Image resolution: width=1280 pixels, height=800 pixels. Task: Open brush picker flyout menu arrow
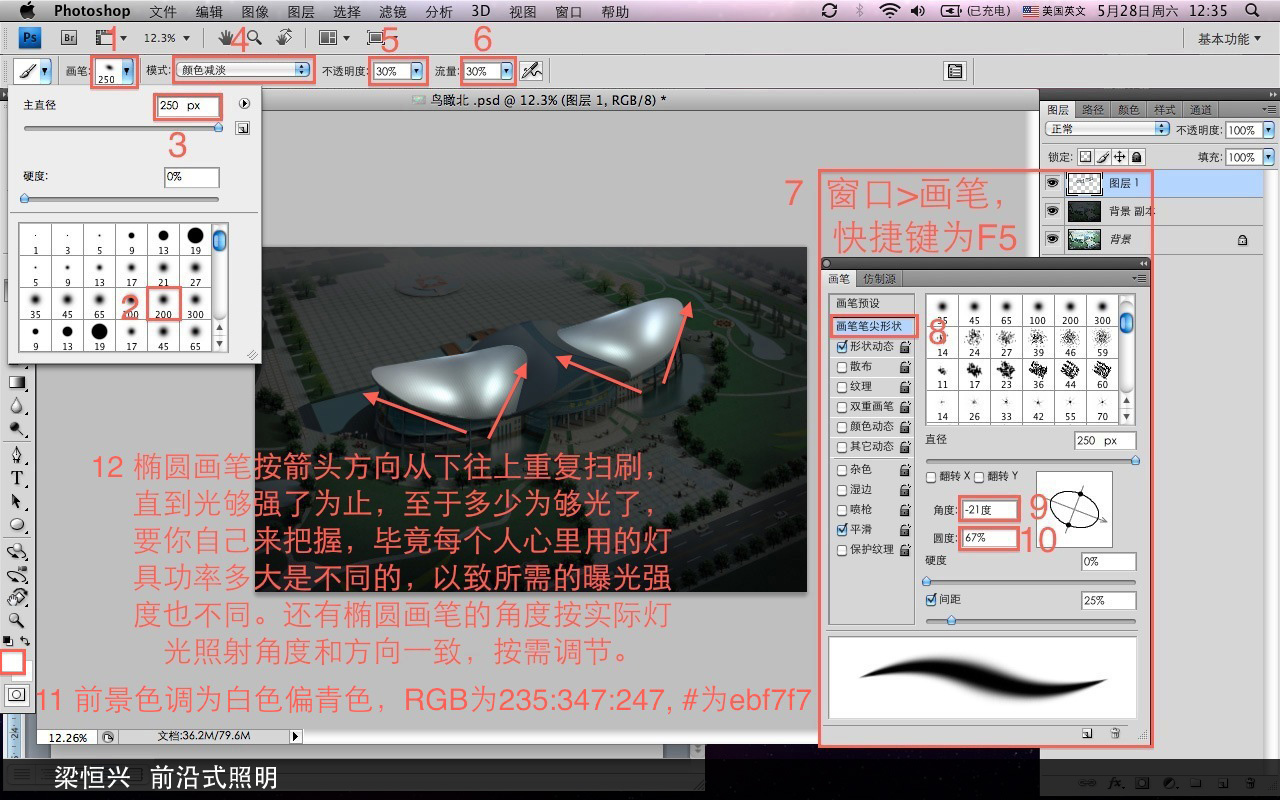point(244,104)
